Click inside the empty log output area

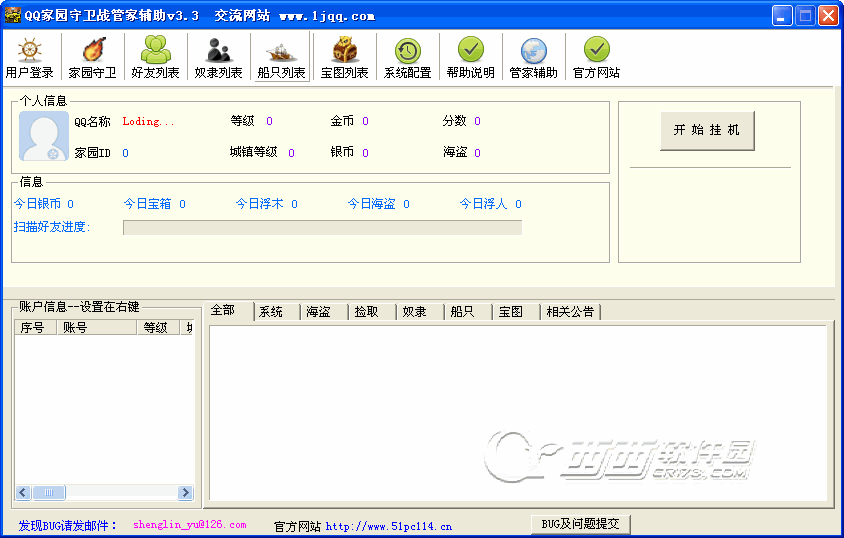click(x=518, y=413)
